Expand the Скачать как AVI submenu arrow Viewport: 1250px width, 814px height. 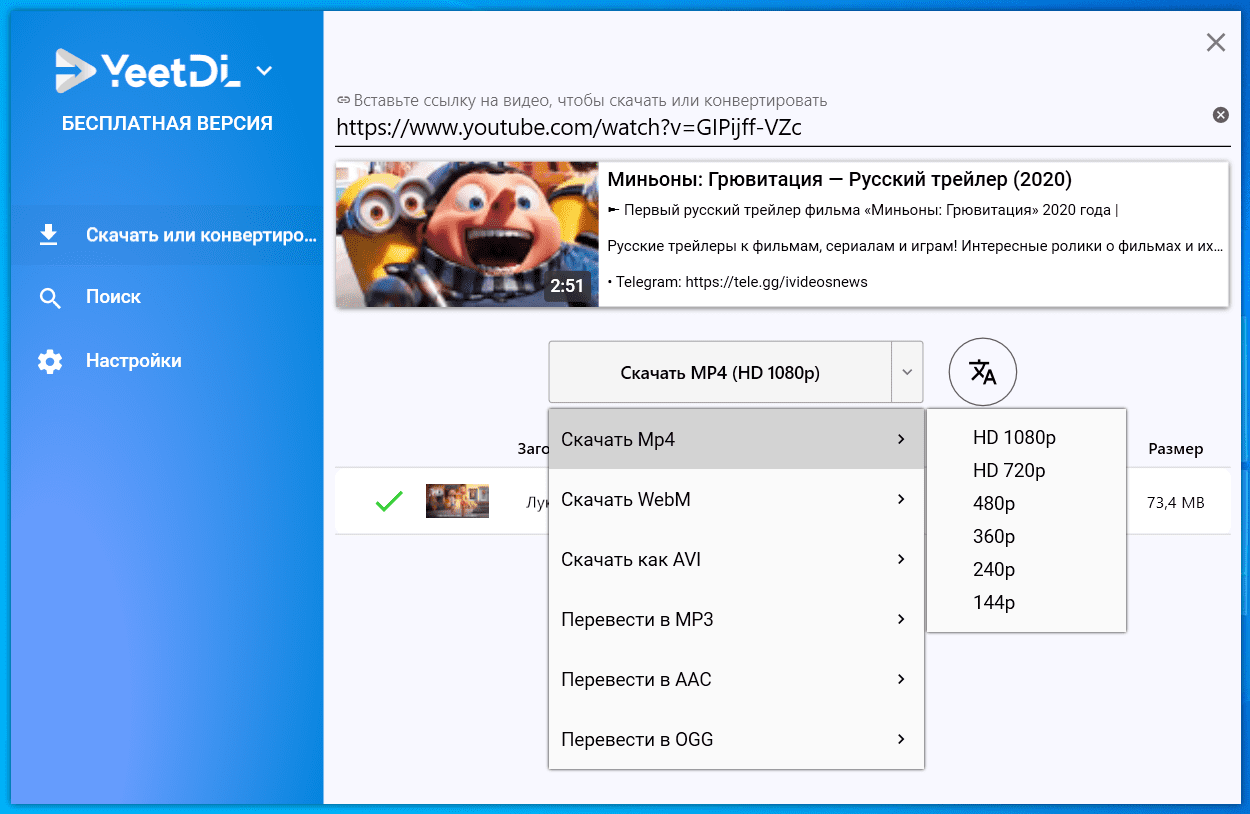click(x=901, y=559)
